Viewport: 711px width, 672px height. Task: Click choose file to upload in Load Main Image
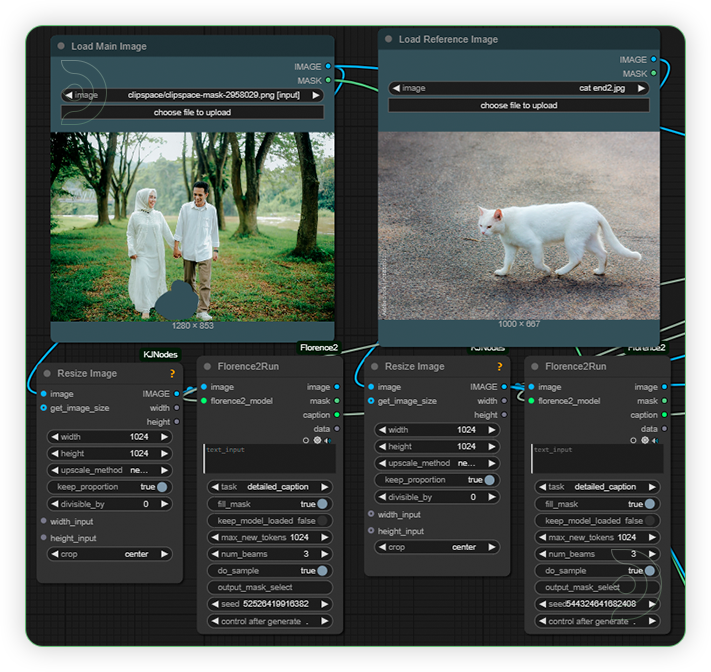[192, 112]
